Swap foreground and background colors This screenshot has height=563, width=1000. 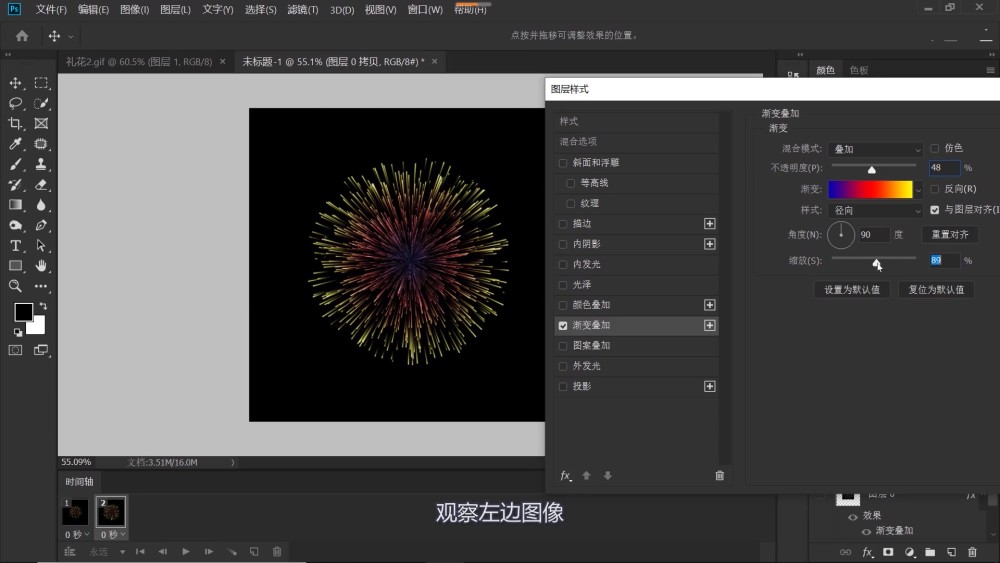coord(43,307)
